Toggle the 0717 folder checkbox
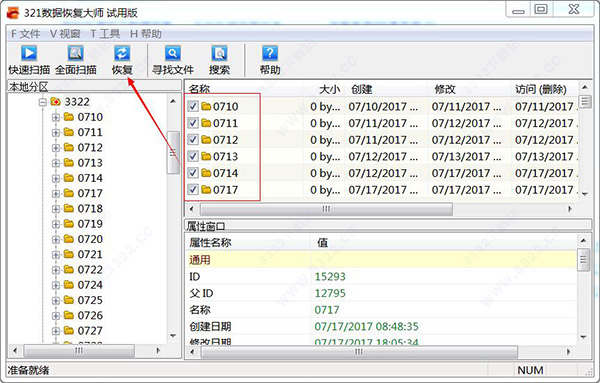Image resolution: width=600 pixels, height=383 pixels. click(193, 189)
